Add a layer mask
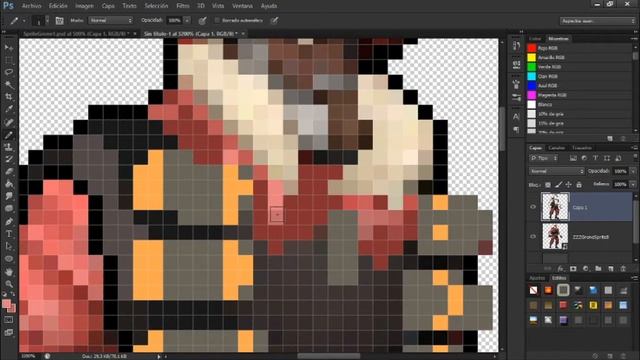The width and height of the screenshot is (640, 360). [573, 269]
